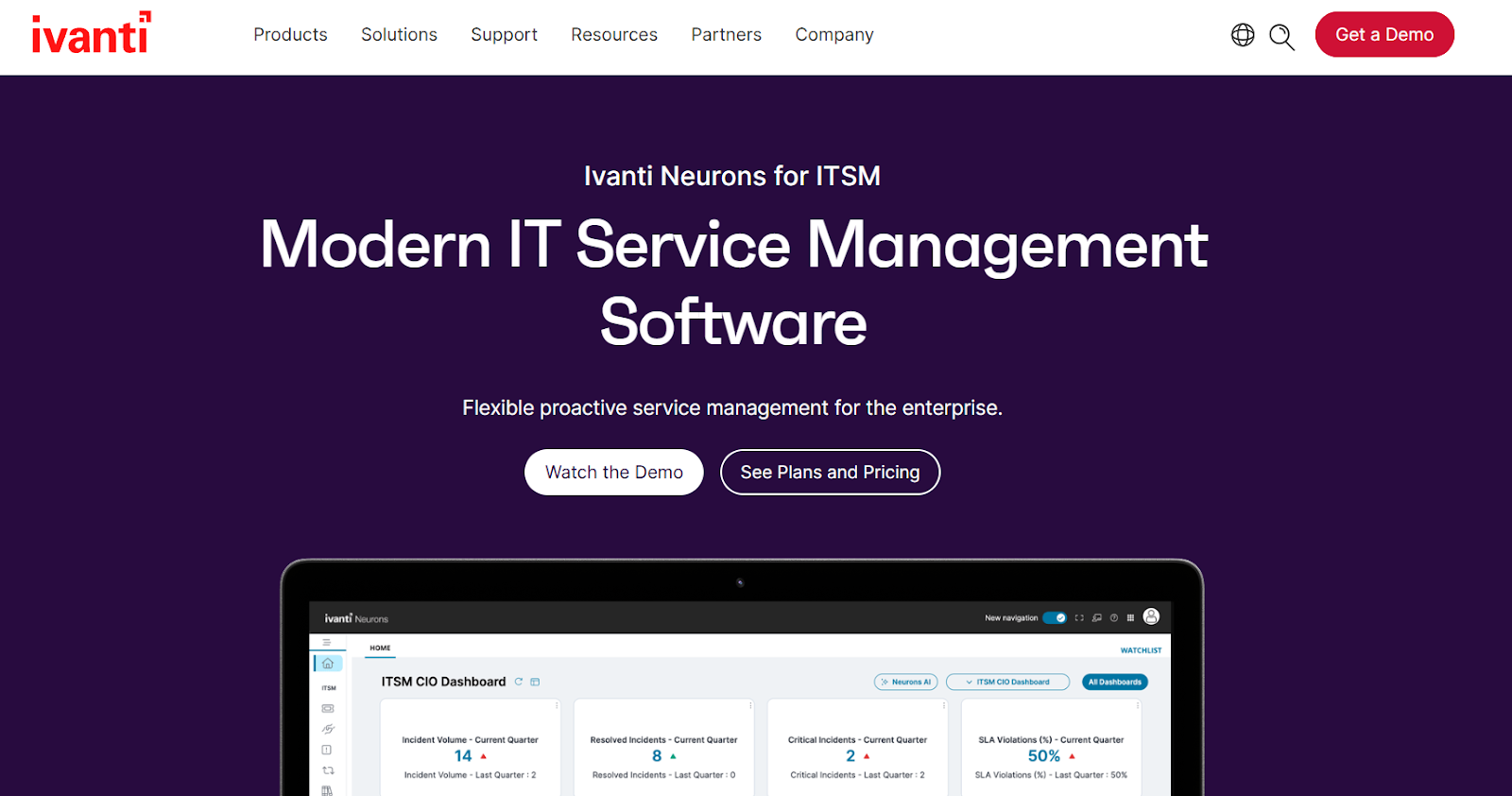Click "Critical Incidents - Last Quarter : 2" text

tap(857, 775)
